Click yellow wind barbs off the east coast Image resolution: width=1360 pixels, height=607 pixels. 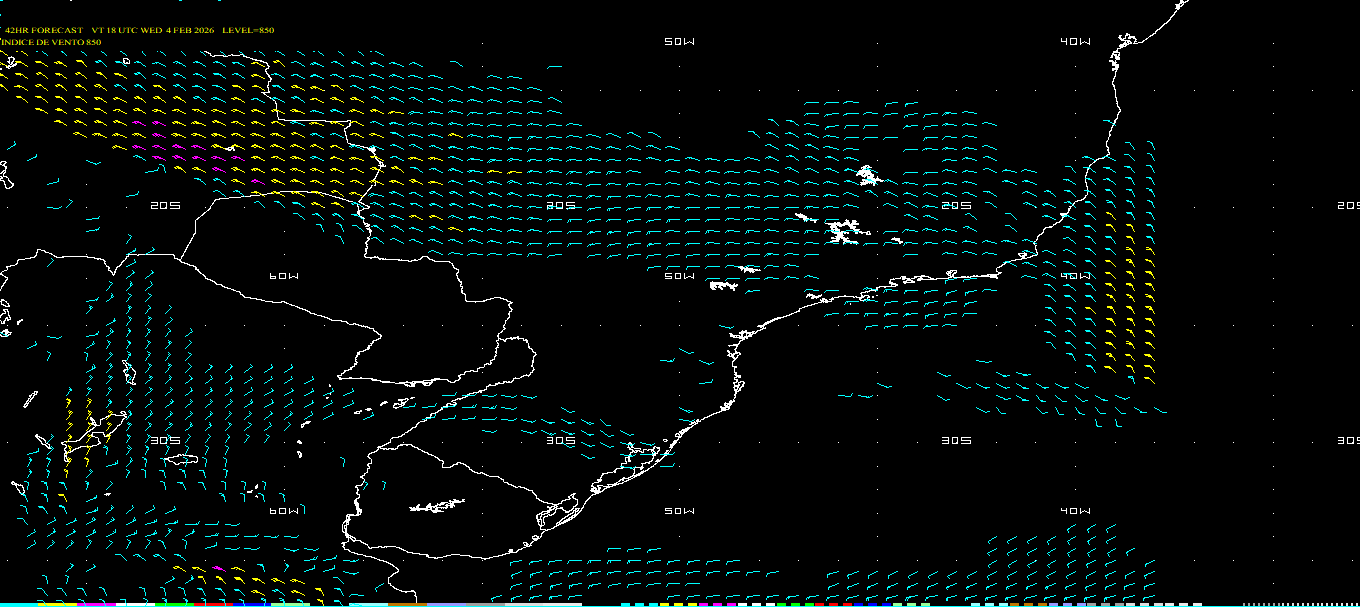pos(1128,300)
